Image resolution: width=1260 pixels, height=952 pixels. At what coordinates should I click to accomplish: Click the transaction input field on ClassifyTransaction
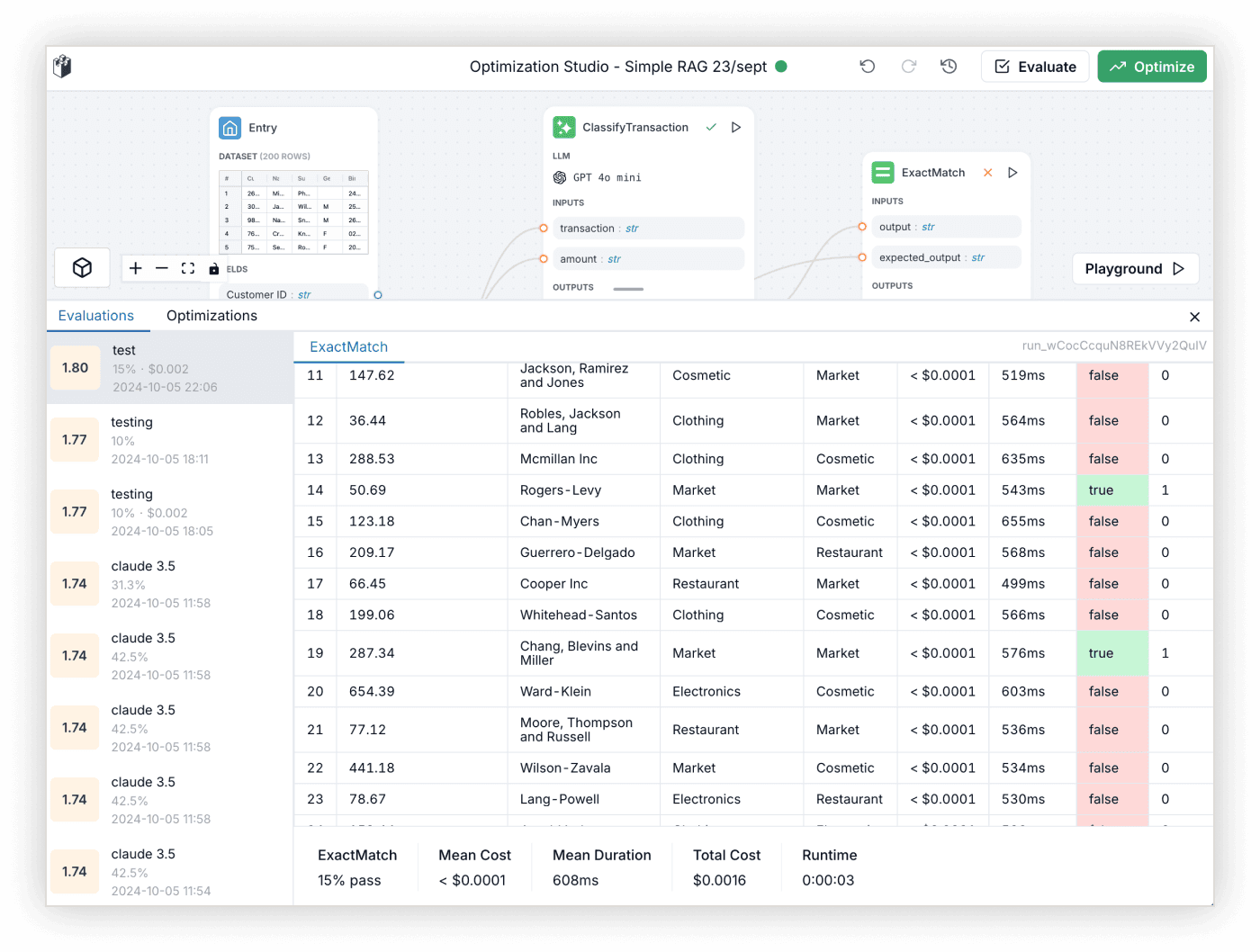pos(648,229)
